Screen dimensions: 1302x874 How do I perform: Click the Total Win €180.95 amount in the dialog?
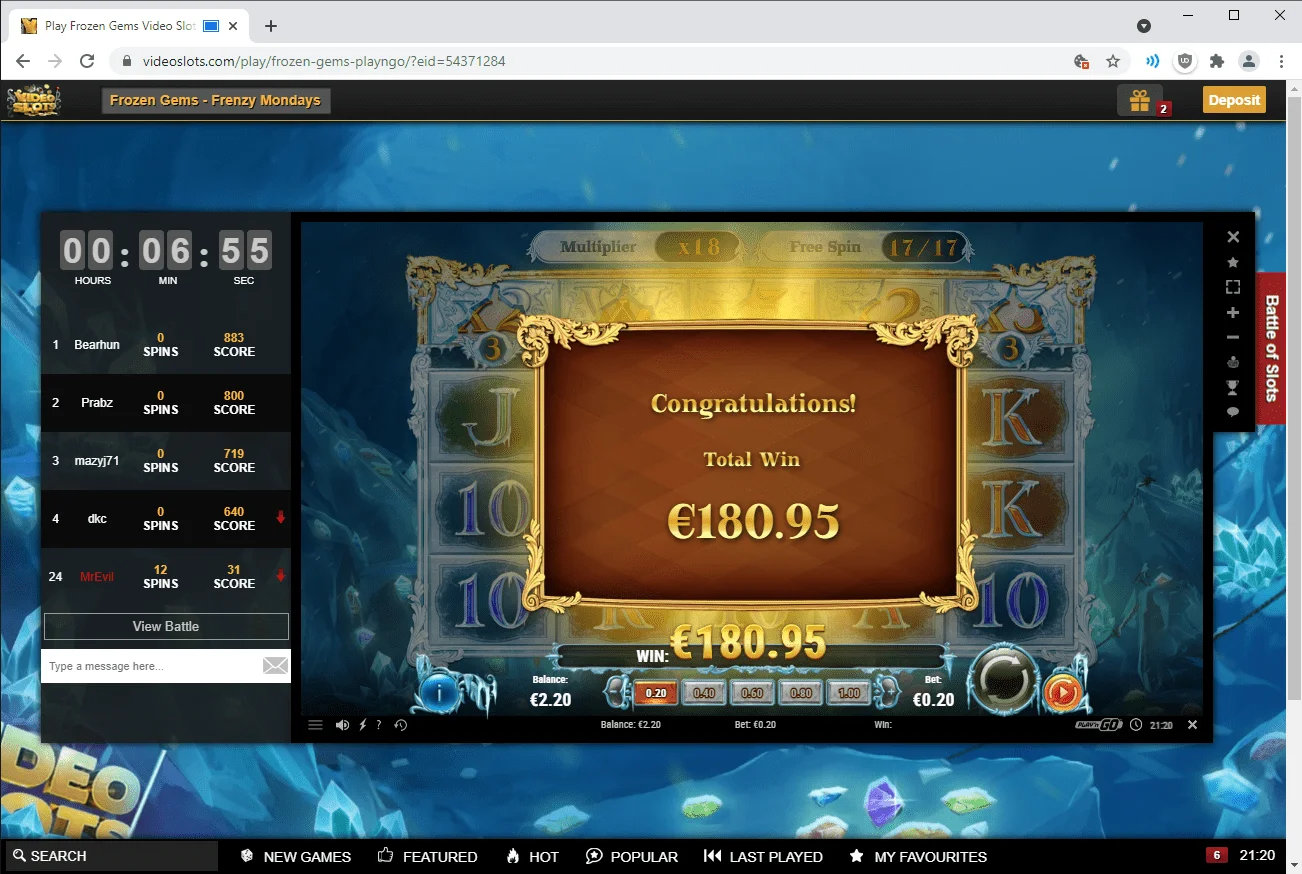[753, 521]
